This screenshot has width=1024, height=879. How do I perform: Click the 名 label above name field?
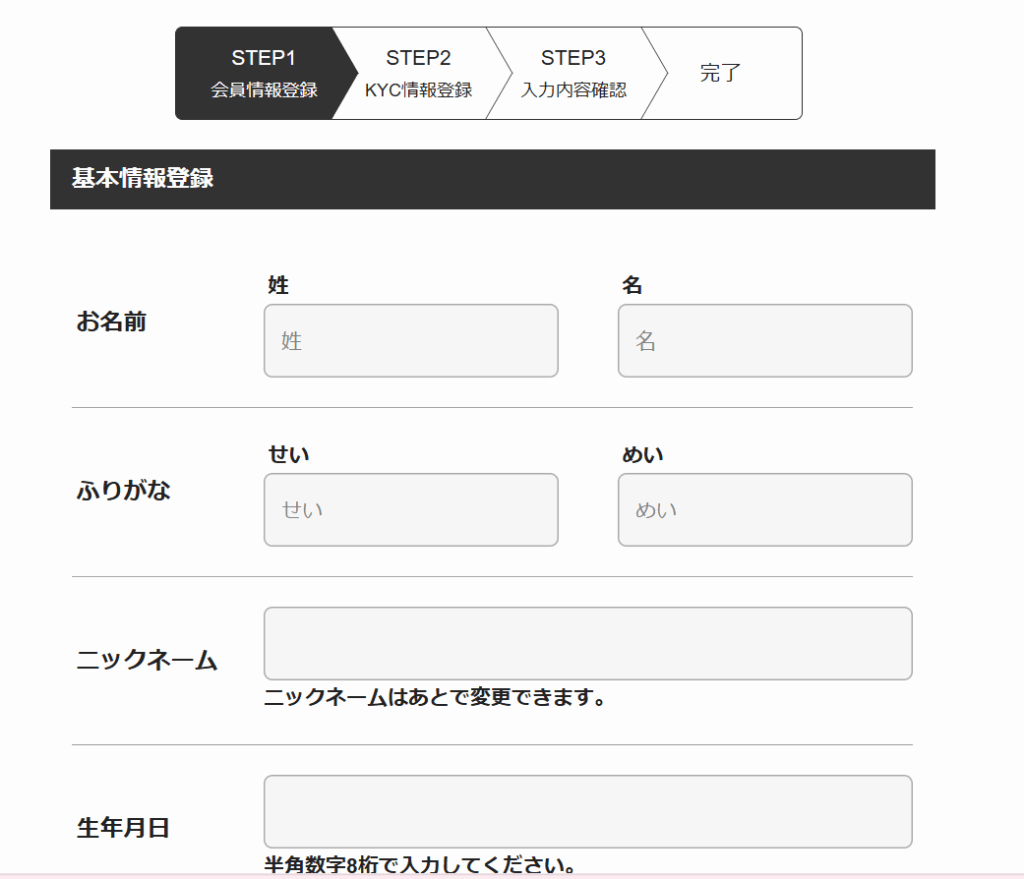click(632, 286)
